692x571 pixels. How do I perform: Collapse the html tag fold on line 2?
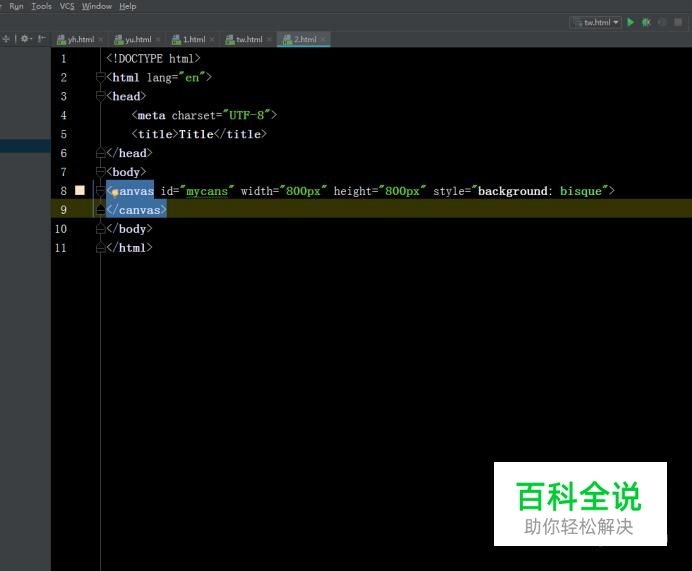(x=100, y=77)
